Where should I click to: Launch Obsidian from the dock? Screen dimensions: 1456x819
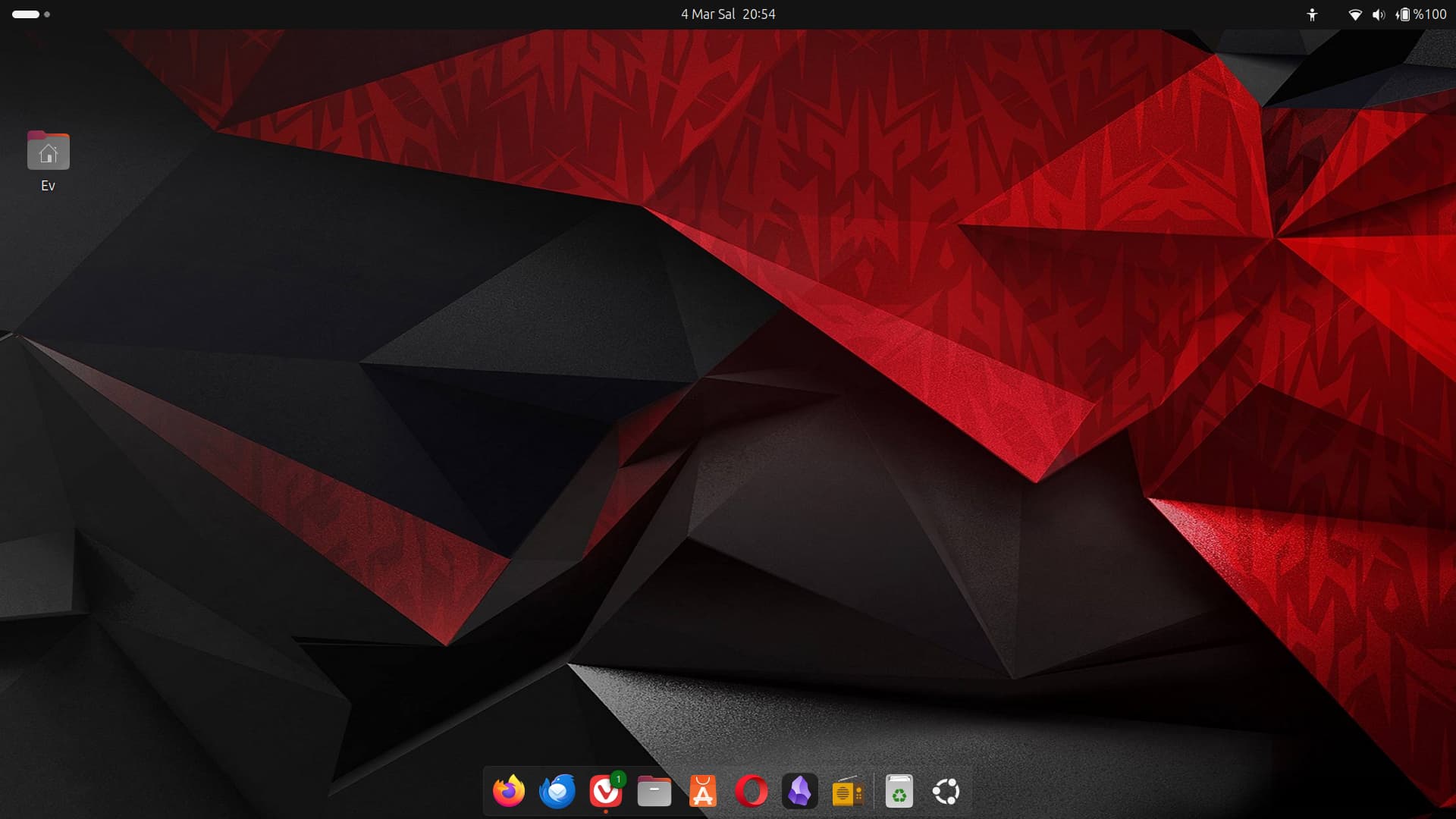tap(799, 792)
